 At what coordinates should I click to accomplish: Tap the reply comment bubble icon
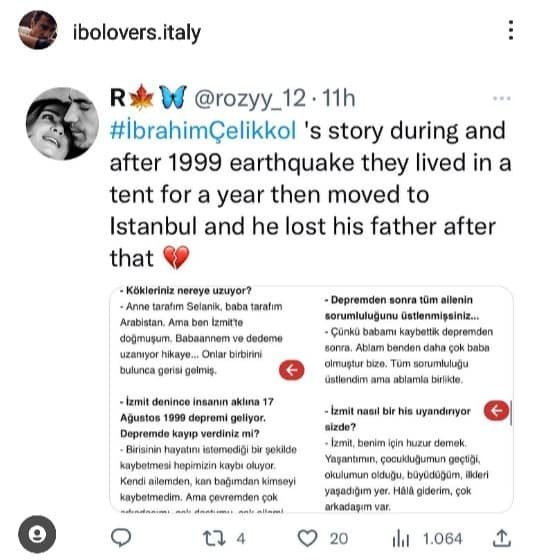click(x=121, y=538)
